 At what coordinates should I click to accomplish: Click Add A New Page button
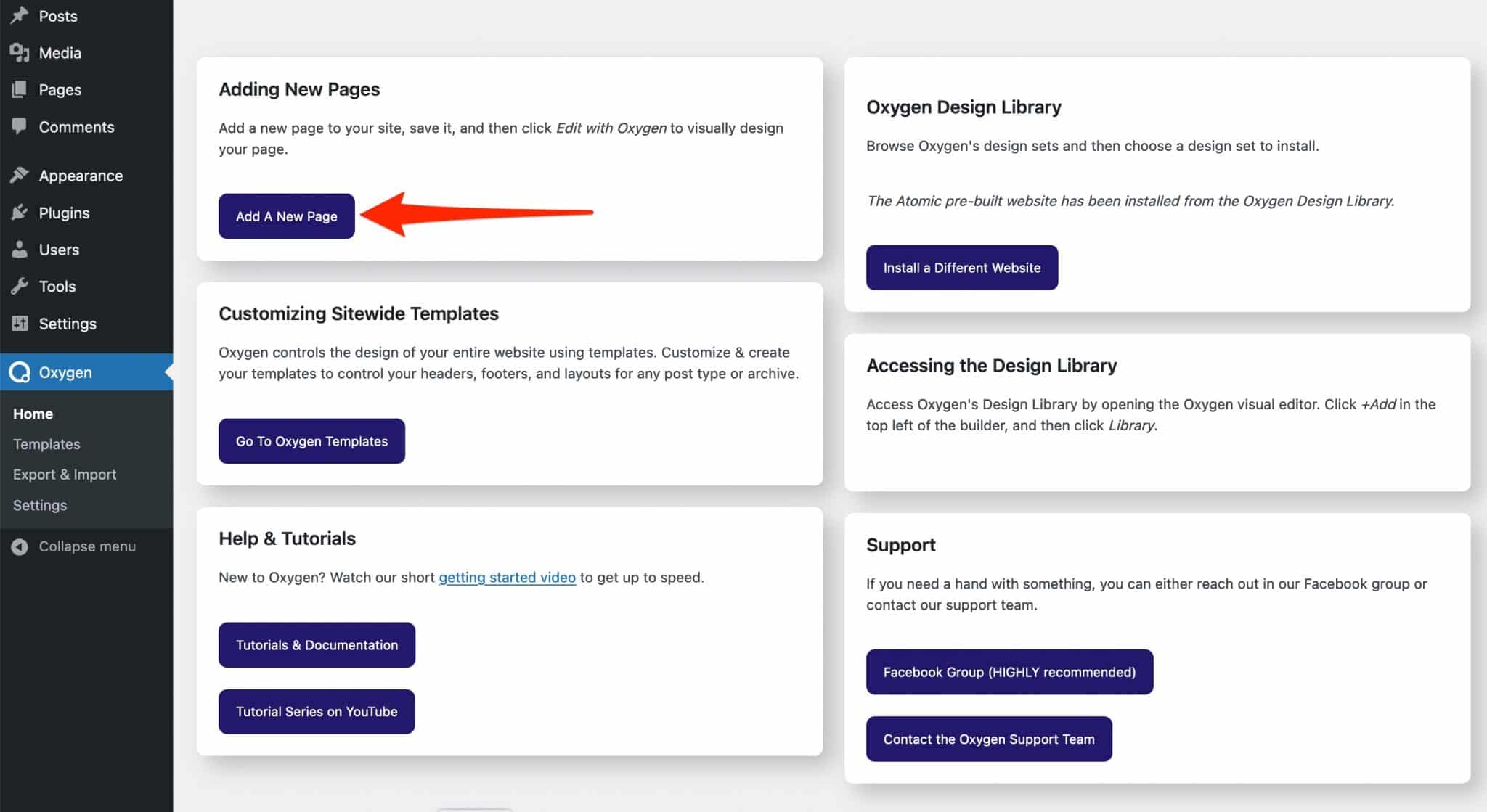tap(286, 216)
